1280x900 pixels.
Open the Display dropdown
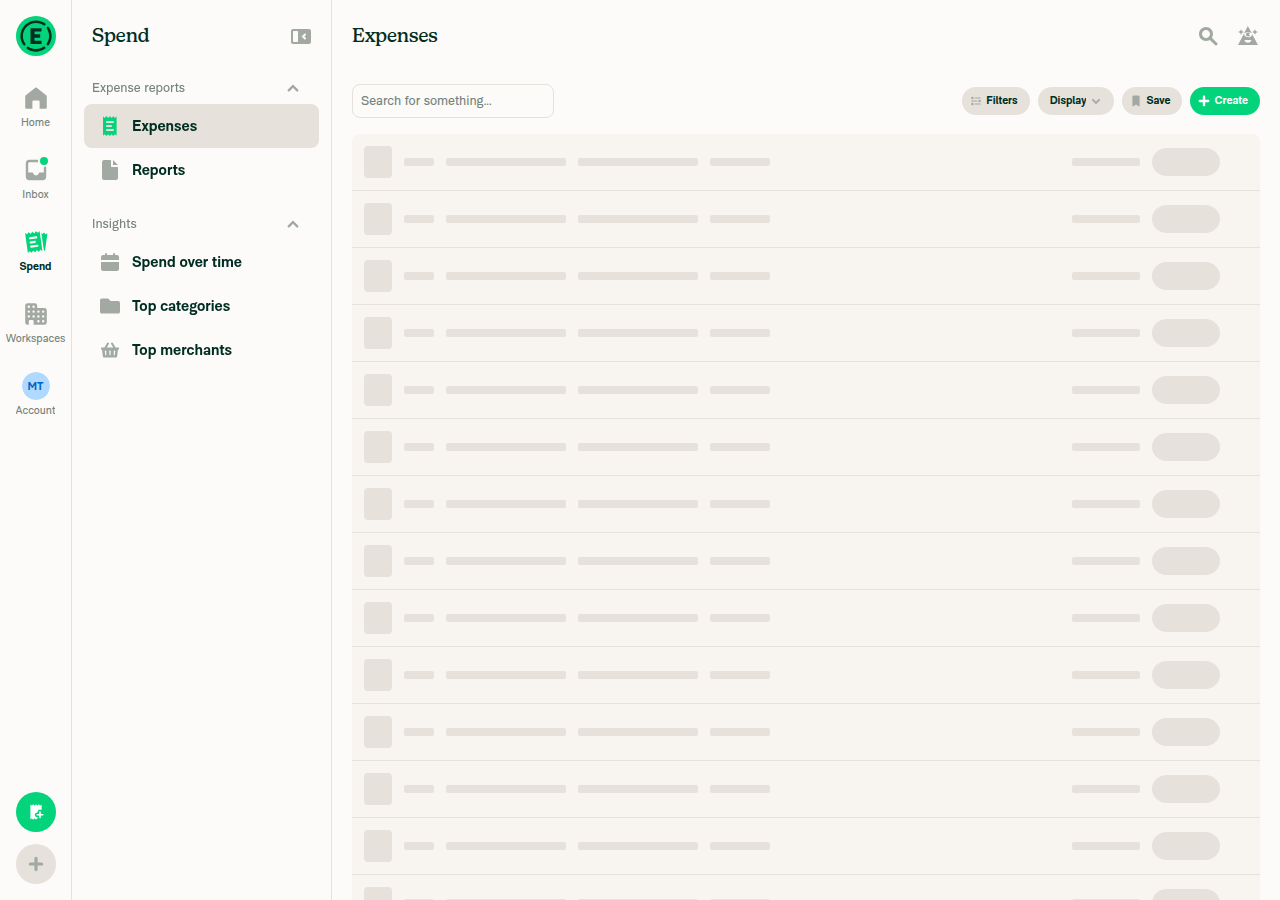coord(1076,101)
